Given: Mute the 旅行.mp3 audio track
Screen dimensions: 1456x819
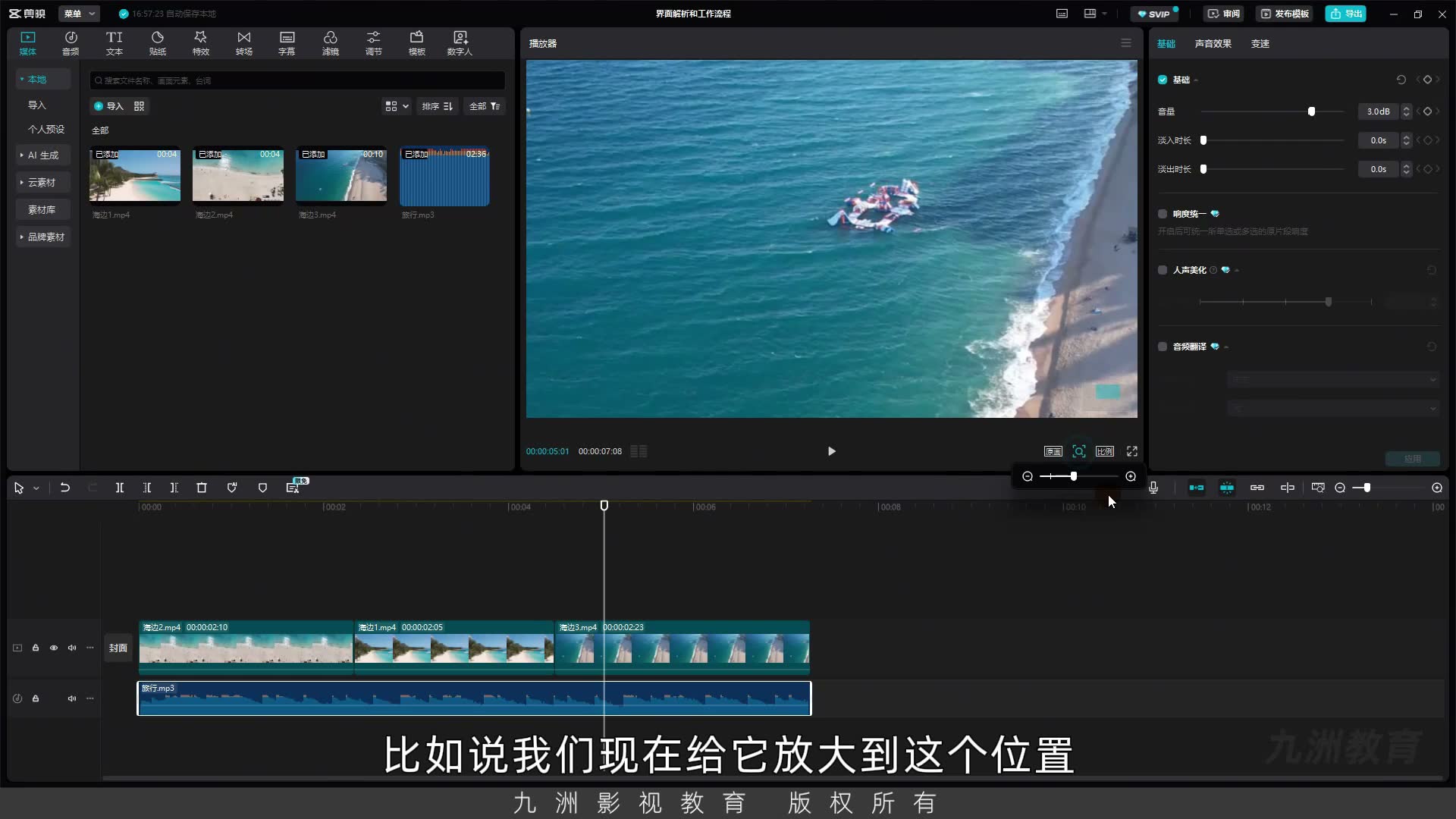Looking at the screenshot, I should pyautogui.click(x=72, y=698).
